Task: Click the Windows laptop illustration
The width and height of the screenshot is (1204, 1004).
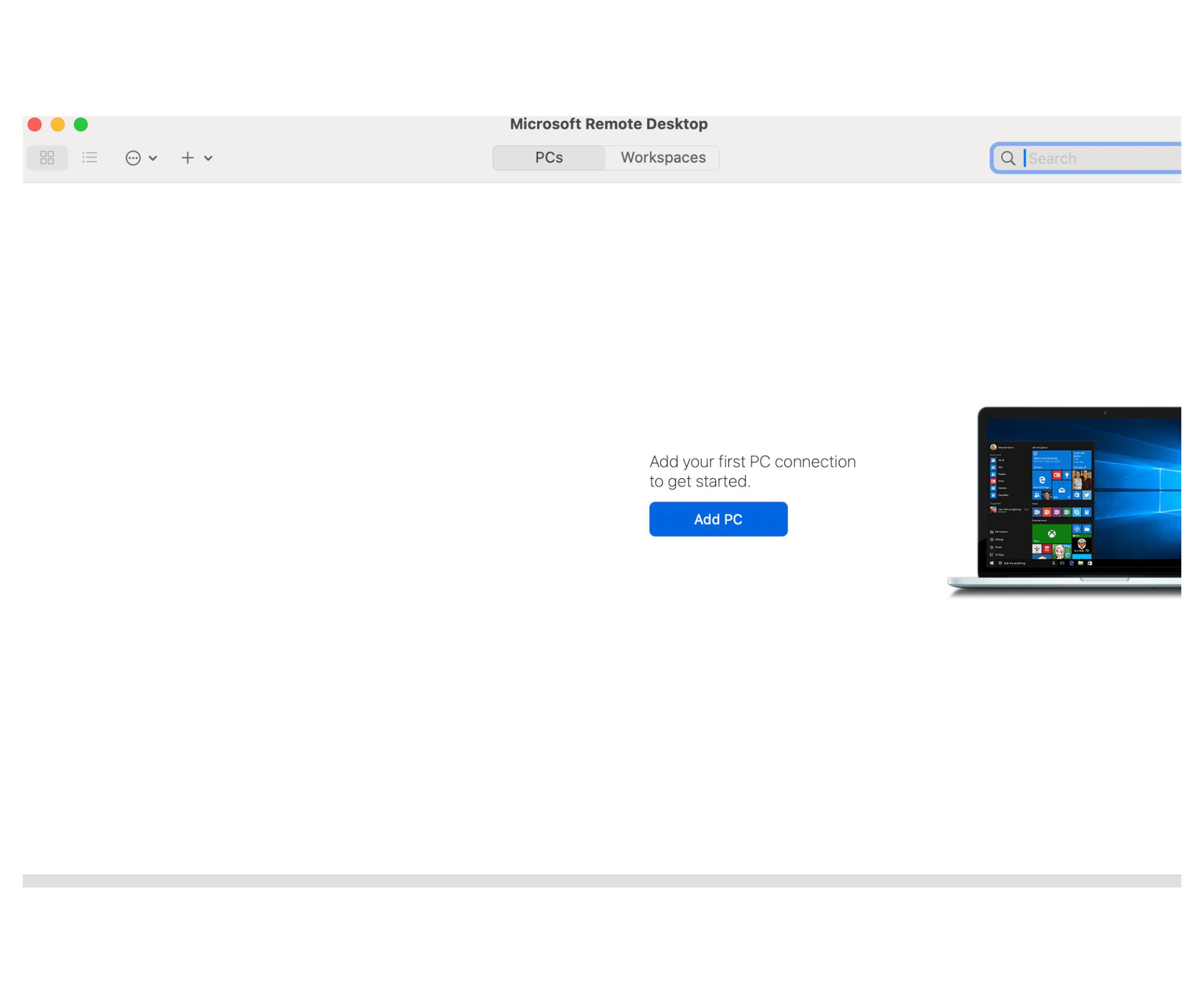Action: pos(1064,502)
